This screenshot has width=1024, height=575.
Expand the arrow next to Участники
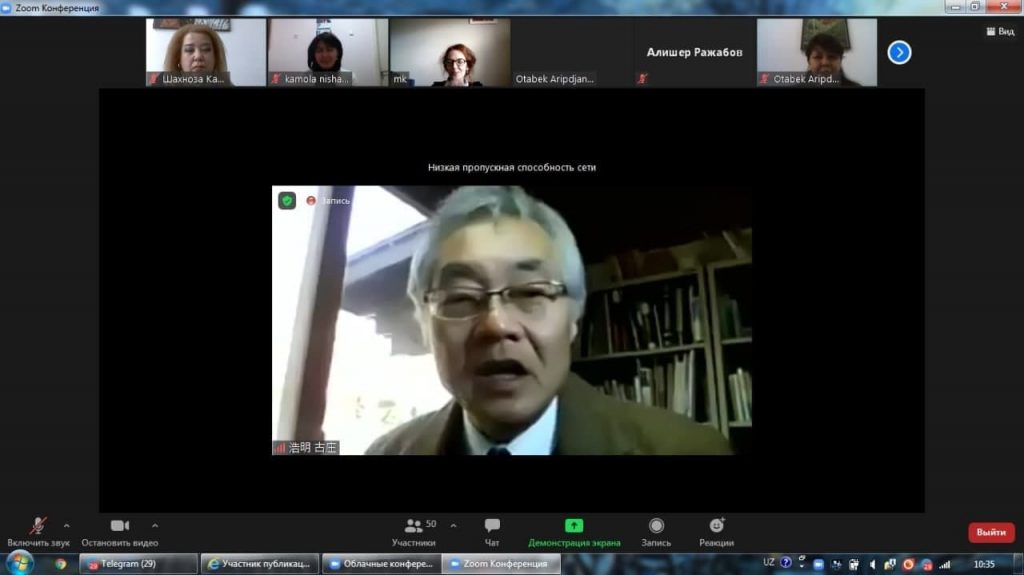click(453, 525)
